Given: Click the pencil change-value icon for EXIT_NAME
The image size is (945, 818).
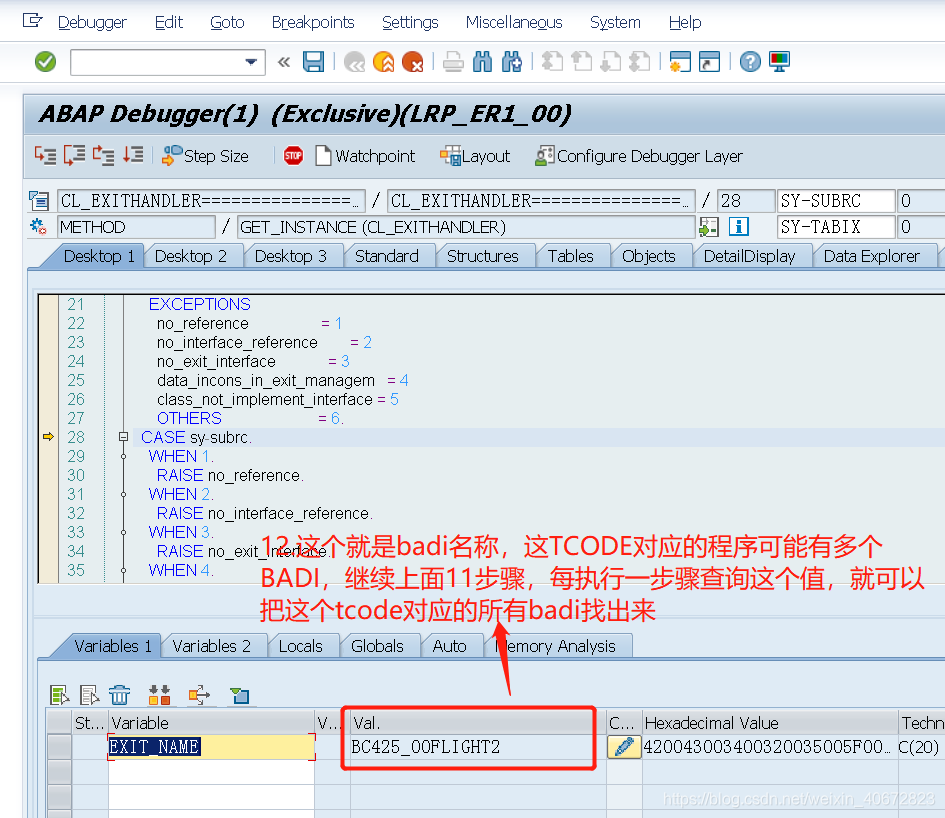Looking at the screenshot, I should (624, 747).
